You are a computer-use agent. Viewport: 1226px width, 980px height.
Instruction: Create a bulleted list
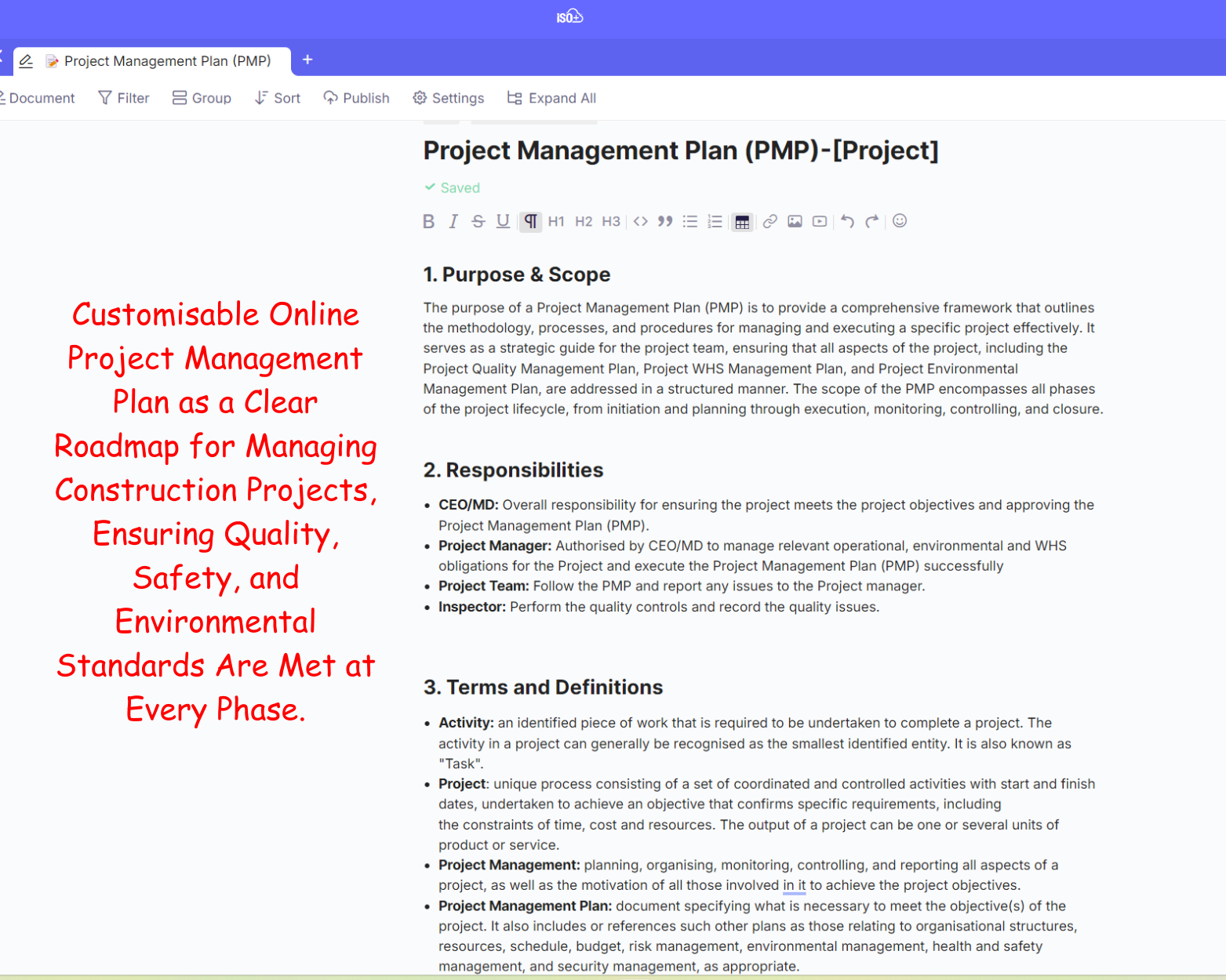click(x=690, y=222)
